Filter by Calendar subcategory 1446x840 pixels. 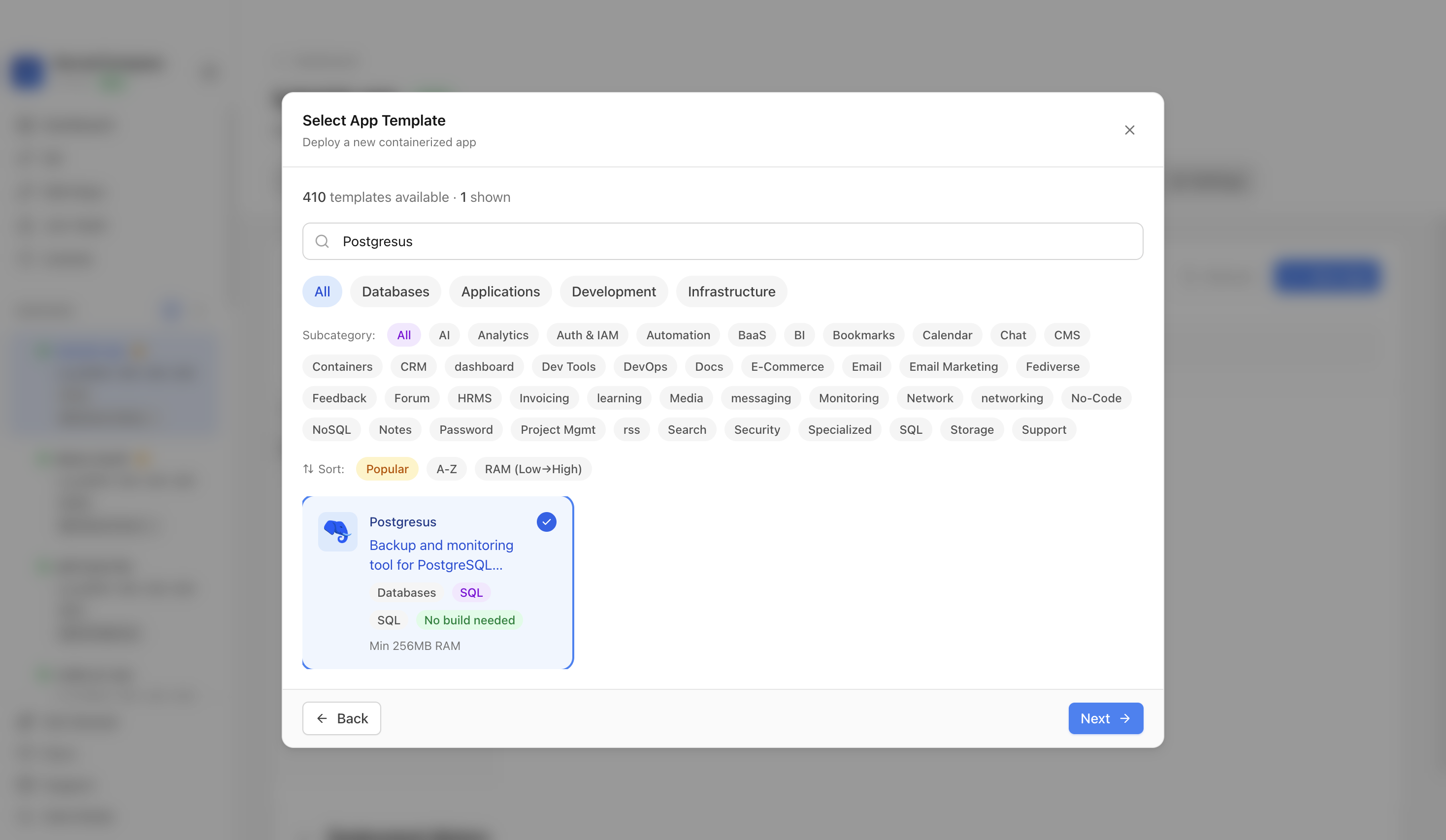click(x=947, y=335)
